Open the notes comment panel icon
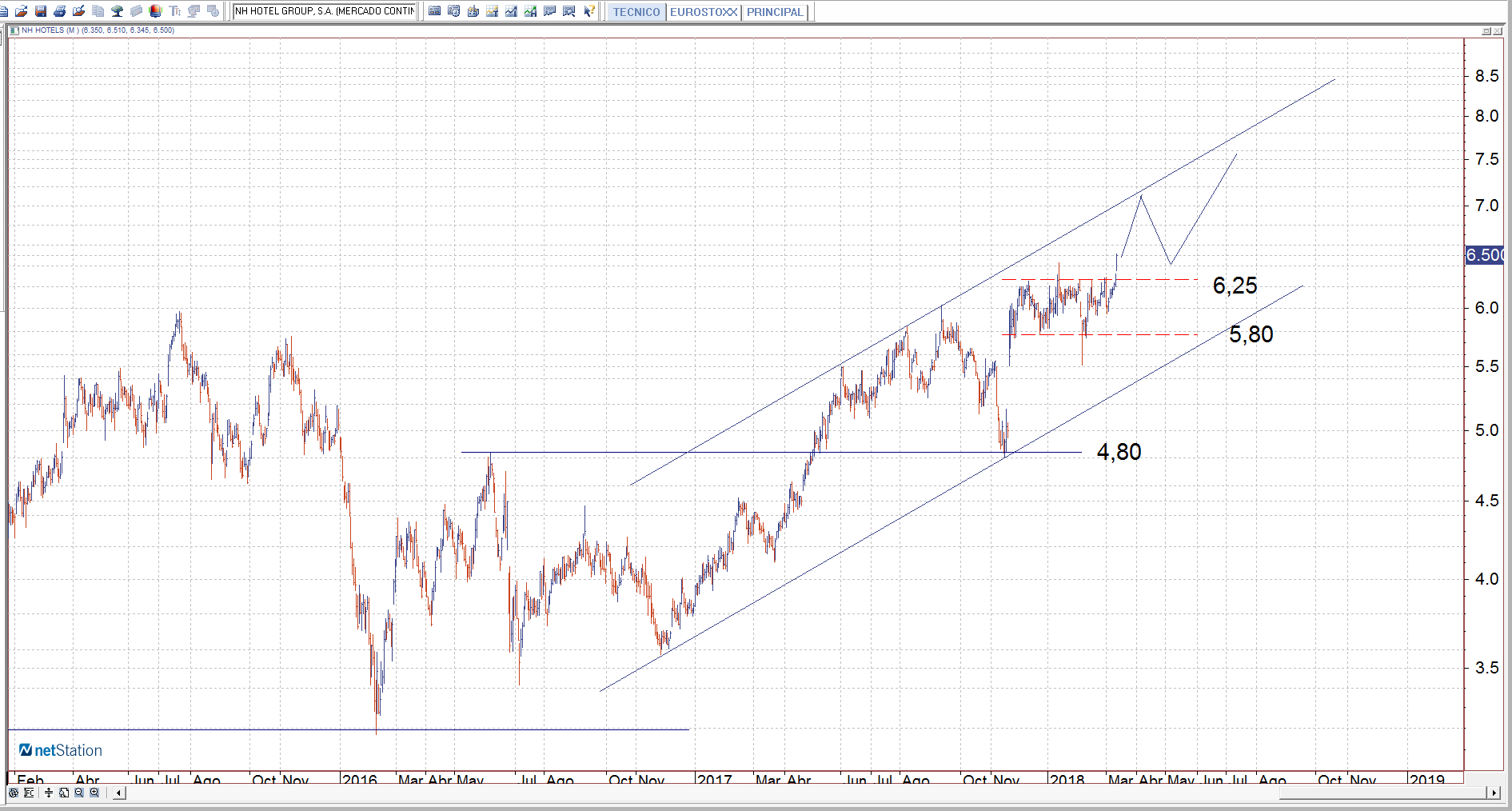This screenshot has height=811, width=1512. (x=550, y=11)
